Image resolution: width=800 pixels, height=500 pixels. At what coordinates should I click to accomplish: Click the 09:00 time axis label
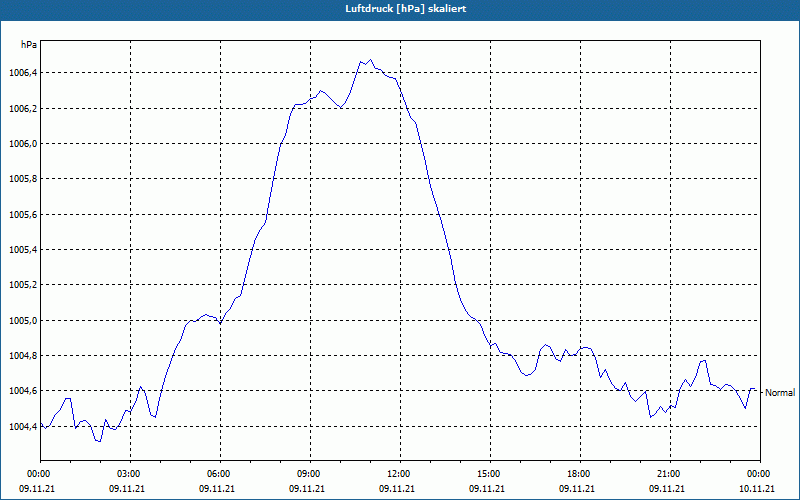pos(307,474)
